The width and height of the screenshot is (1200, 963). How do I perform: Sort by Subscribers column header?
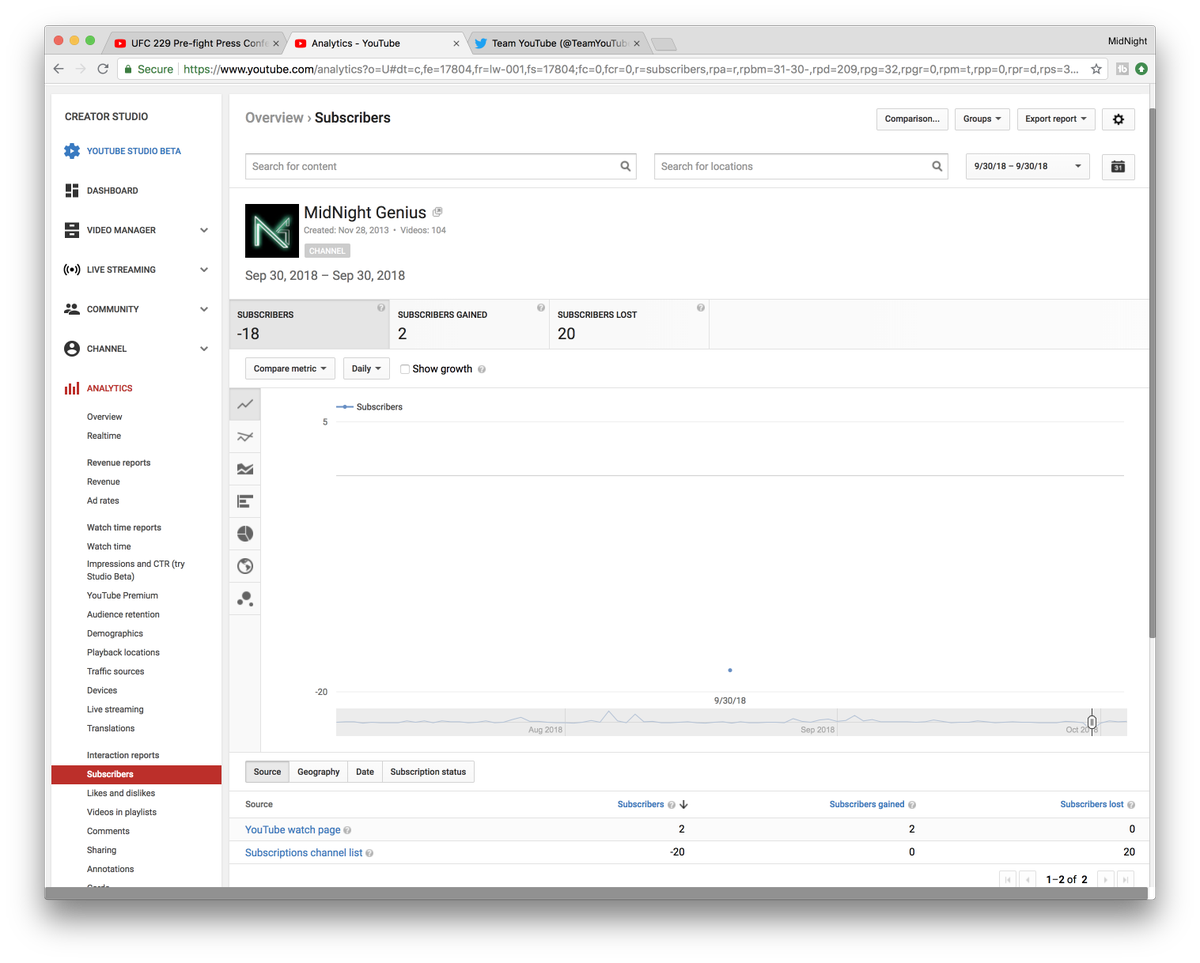coord(641,804)
